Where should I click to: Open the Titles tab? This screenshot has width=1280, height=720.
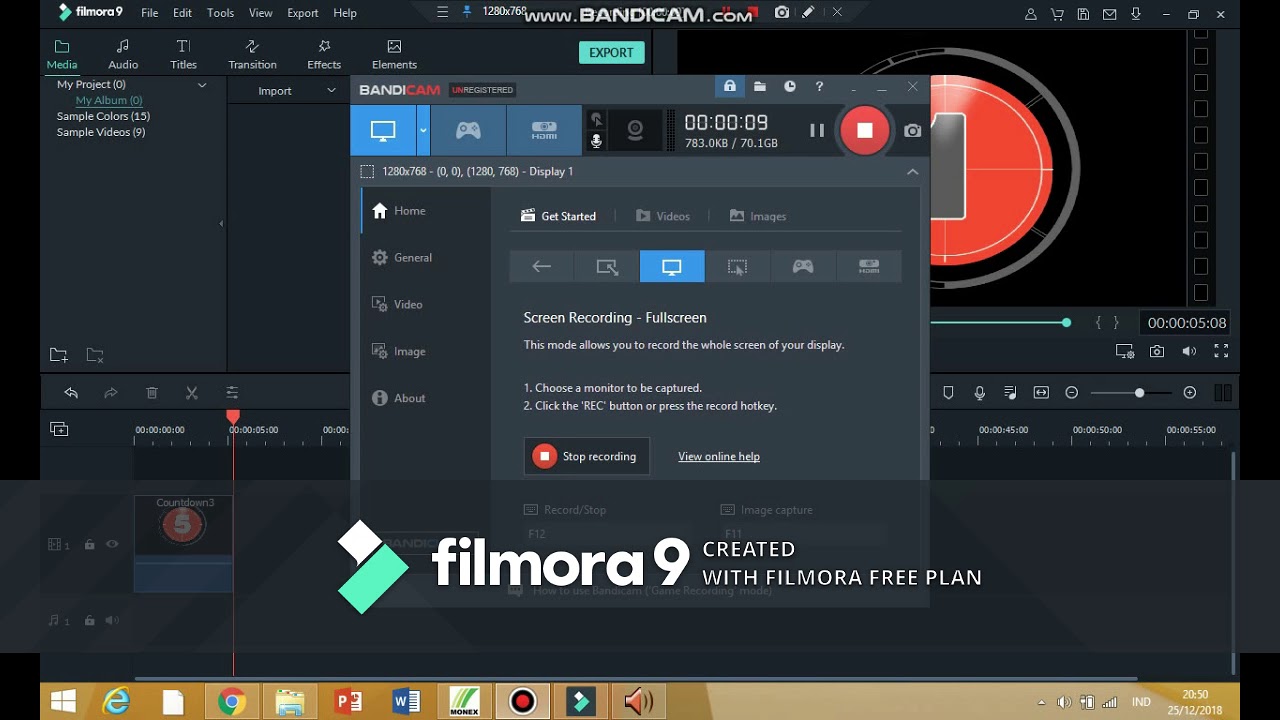pyautogui.click(x=183, y=54)
